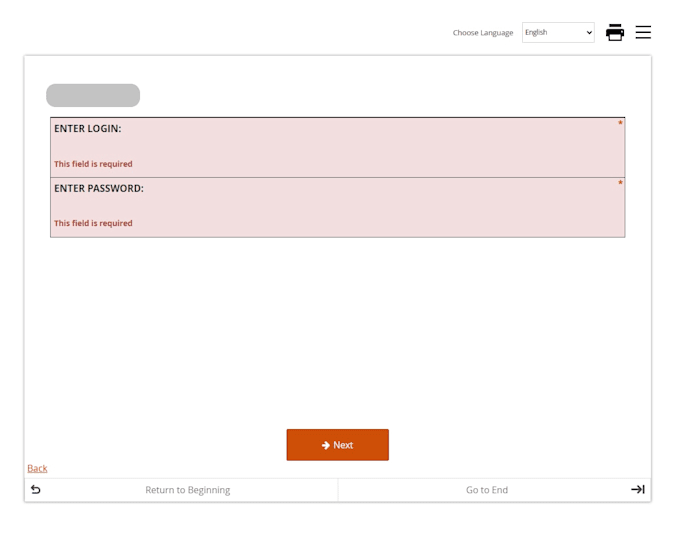Image resolution: width=680 pixels, height=540 pixels.
Task: Click the gray placeholder pill above the form
Action: click(93, 95)
